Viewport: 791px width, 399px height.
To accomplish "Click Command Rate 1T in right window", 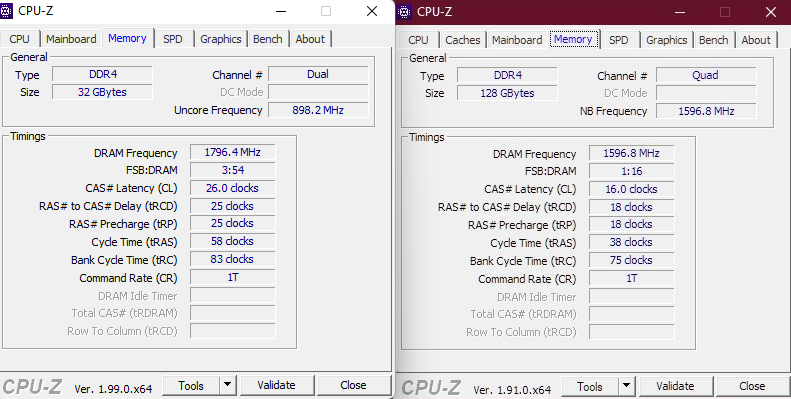I will click(x=632, y=278).
